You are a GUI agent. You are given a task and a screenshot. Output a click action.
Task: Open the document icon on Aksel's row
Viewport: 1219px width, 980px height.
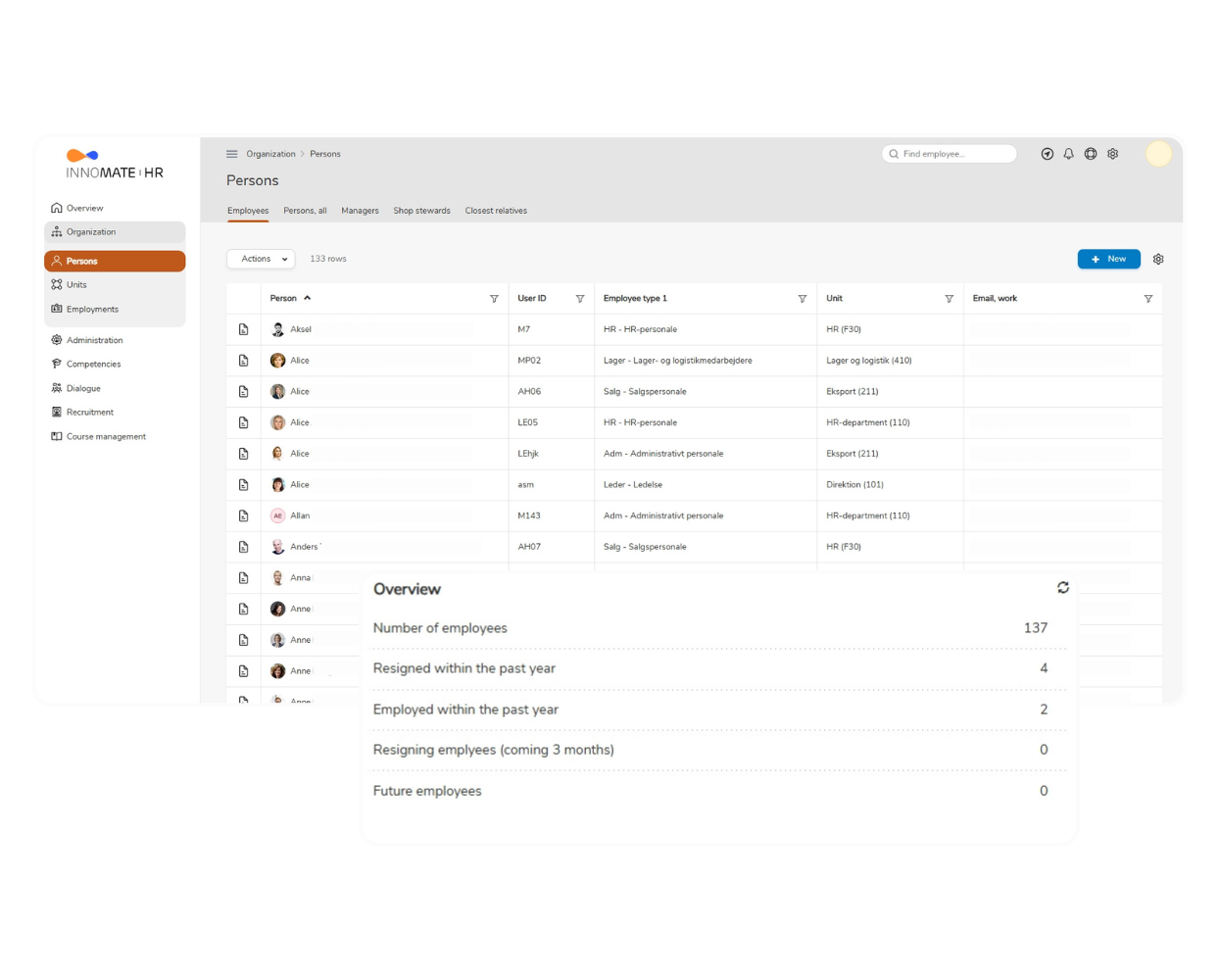point(243,329)
